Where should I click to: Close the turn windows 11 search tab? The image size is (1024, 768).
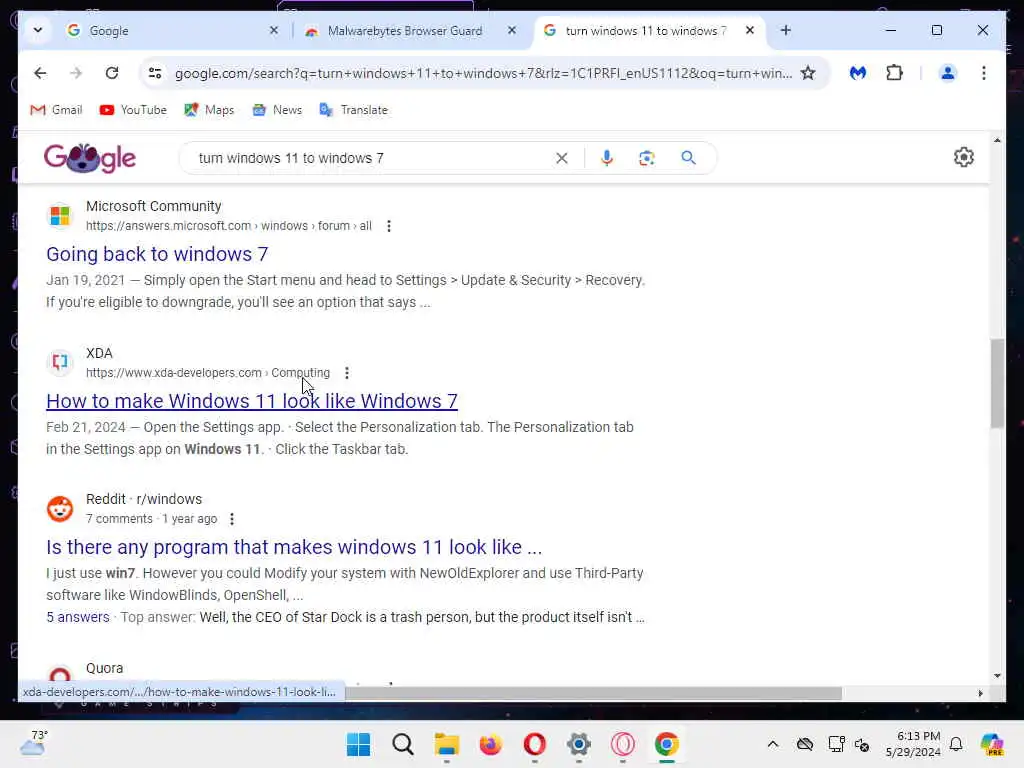coord(750,30)
